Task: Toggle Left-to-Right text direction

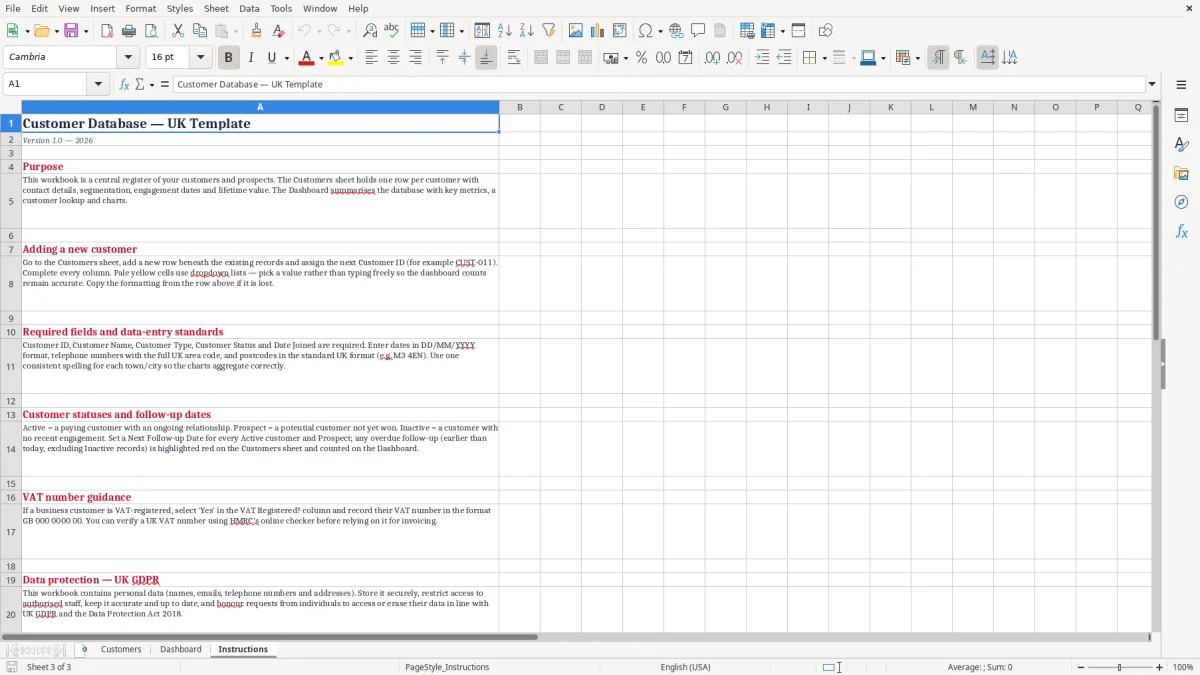Action: click(x=938, y=58)
